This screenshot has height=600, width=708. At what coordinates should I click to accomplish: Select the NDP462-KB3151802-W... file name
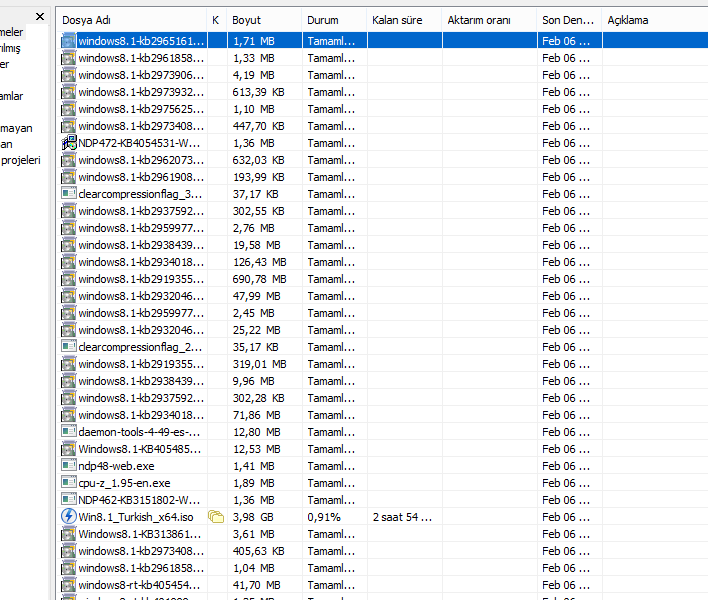tap(139, 500)
